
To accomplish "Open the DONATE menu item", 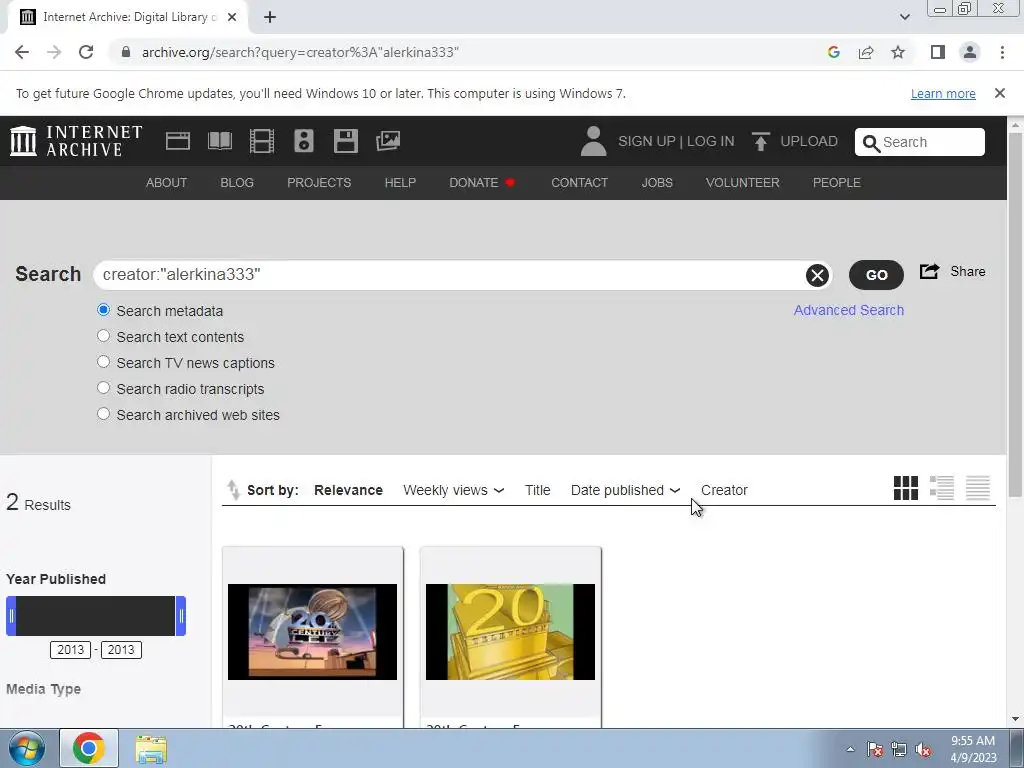I will tap(482, 183).
